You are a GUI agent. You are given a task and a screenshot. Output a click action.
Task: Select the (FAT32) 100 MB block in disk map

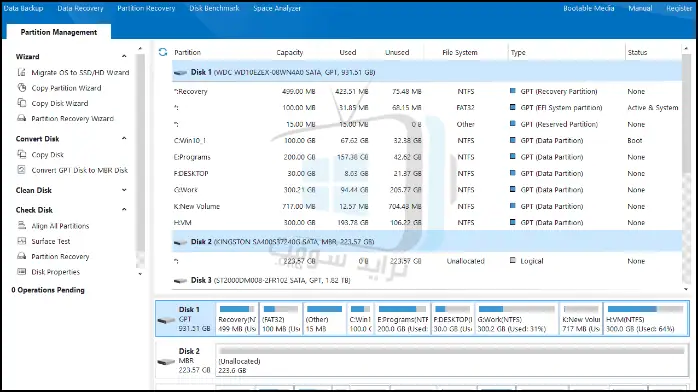pos(280,319)
